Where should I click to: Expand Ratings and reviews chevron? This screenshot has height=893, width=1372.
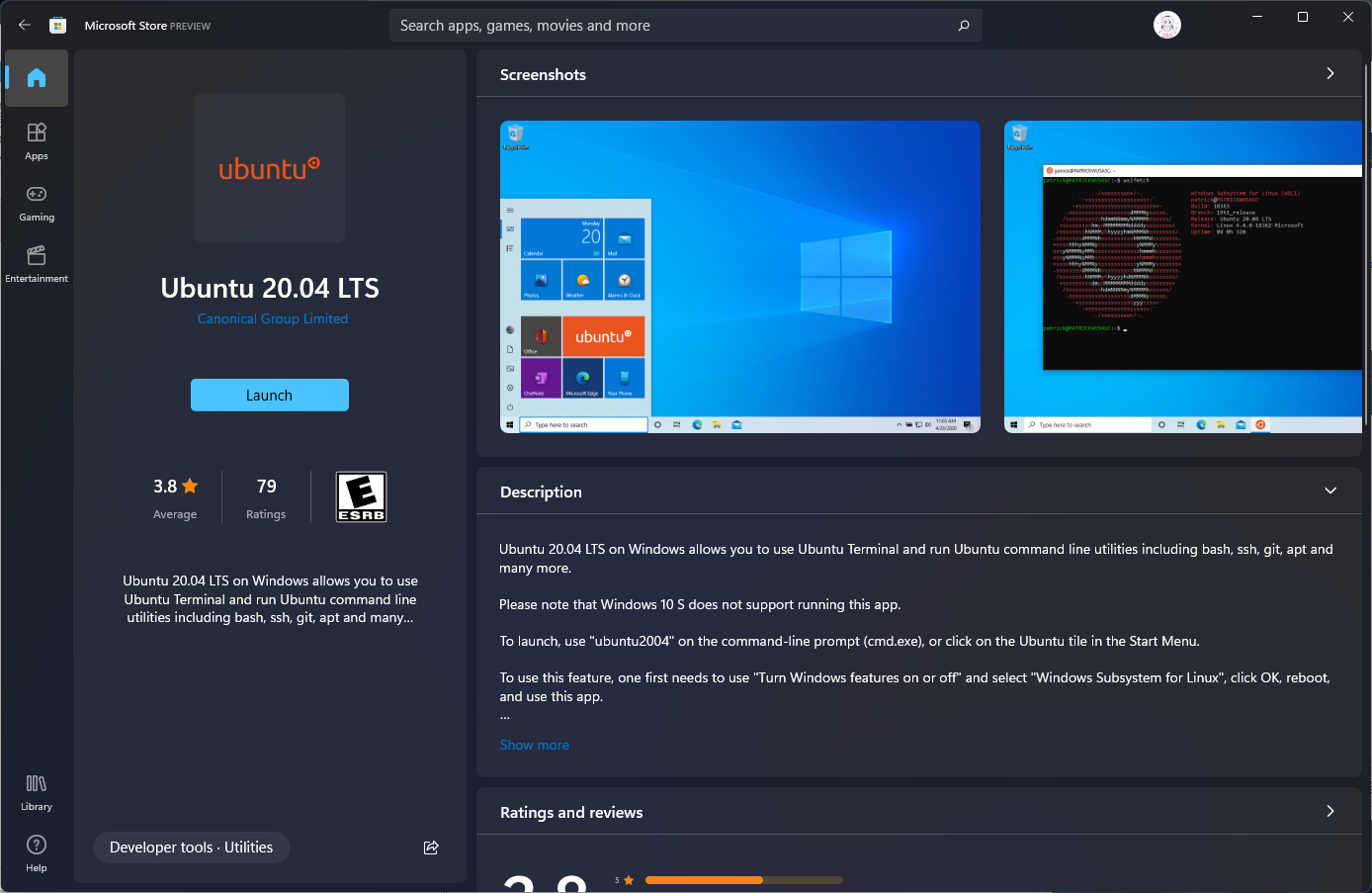1330,811
